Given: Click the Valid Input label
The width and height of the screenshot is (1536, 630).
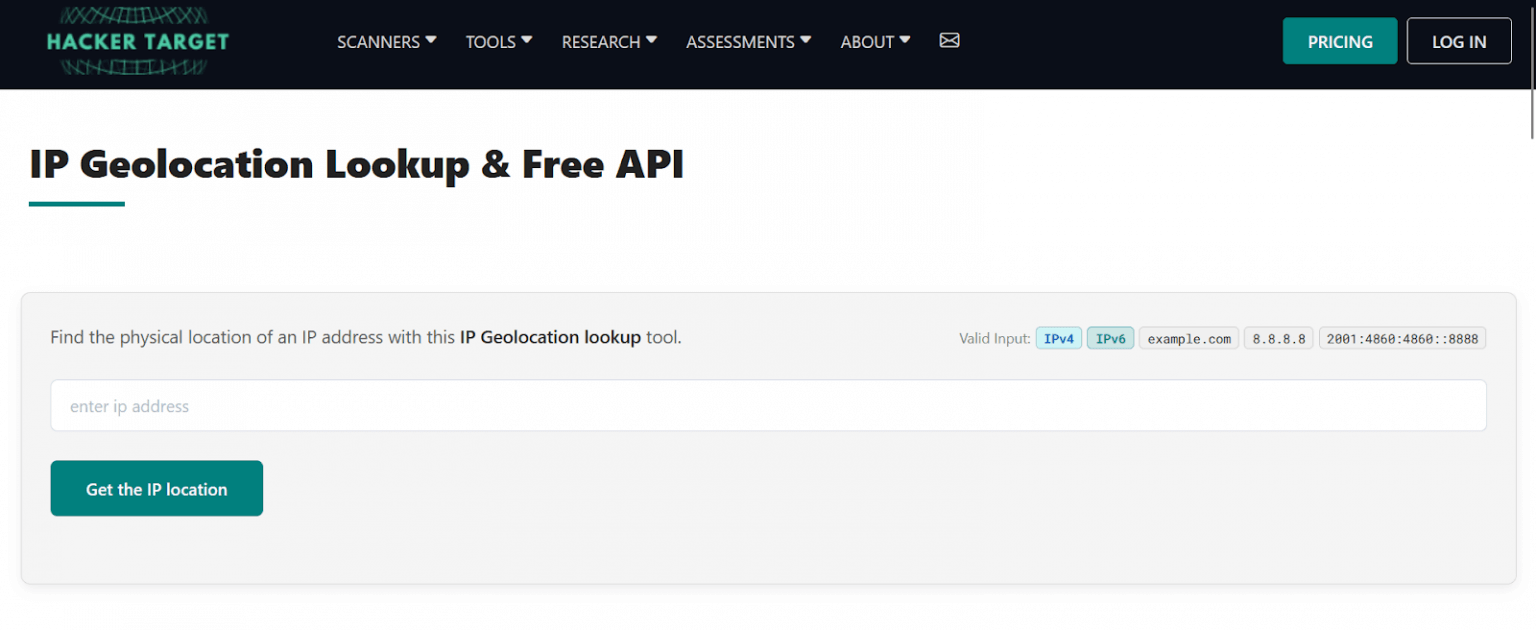Looking at the screenshot, I should click(x=994, y=338).
